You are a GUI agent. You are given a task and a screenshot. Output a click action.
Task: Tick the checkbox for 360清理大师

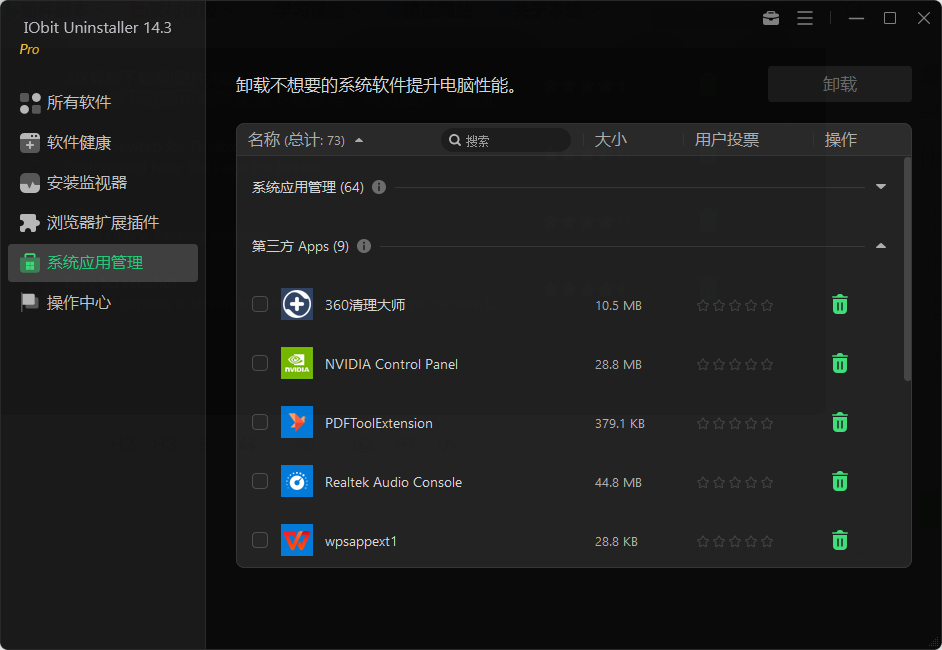click(260, 304)
